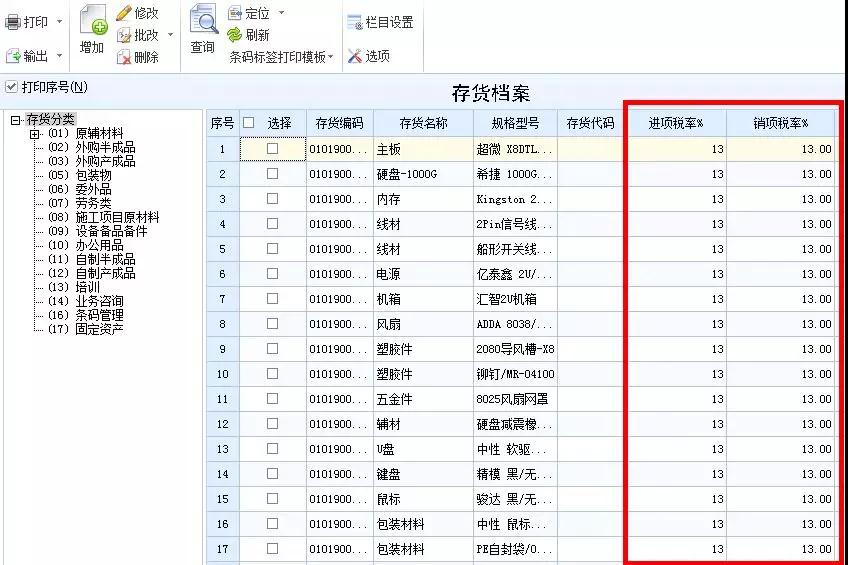This screenshot has width=848, height=565.
Task: Select 外购半成品 category in tree
Action: coord(105,147)
